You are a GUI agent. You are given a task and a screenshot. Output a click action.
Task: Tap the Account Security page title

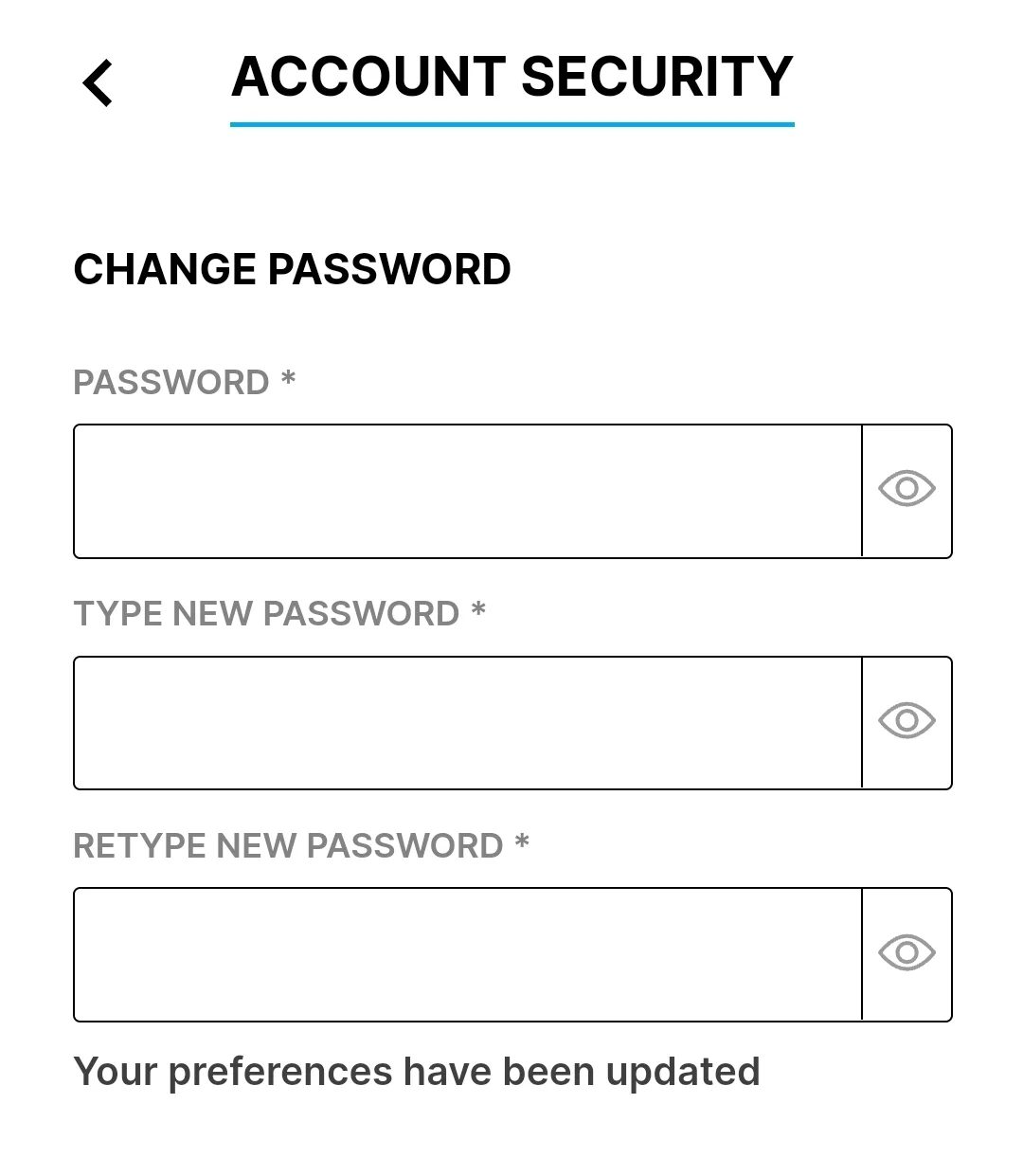511,77
